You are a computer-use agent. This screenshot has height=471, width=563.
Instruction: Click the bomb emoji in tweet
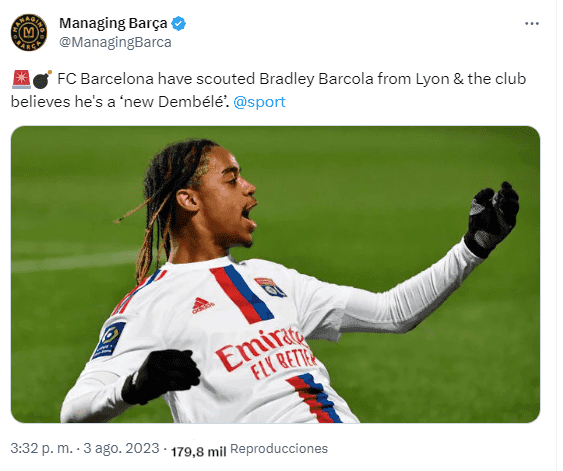[x=42, y=79]
